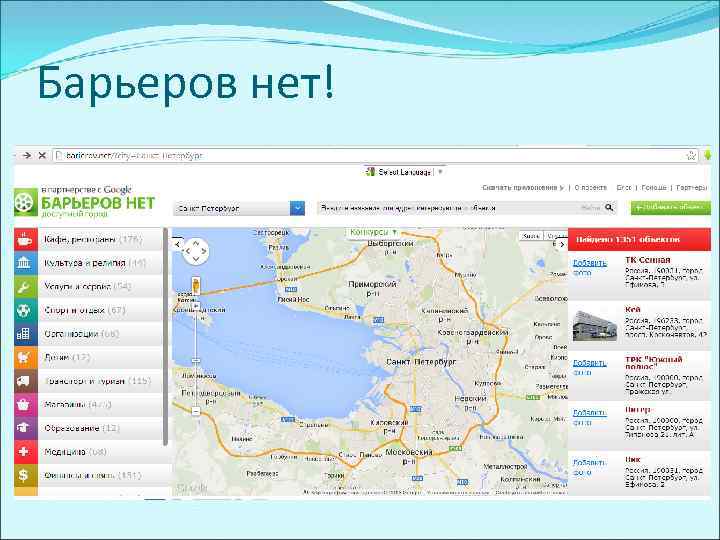Image resolution: width=720 pixels, height=540 pixels.
Task: Click the red Найдено объектов header
Action: (x=639, y=239)
